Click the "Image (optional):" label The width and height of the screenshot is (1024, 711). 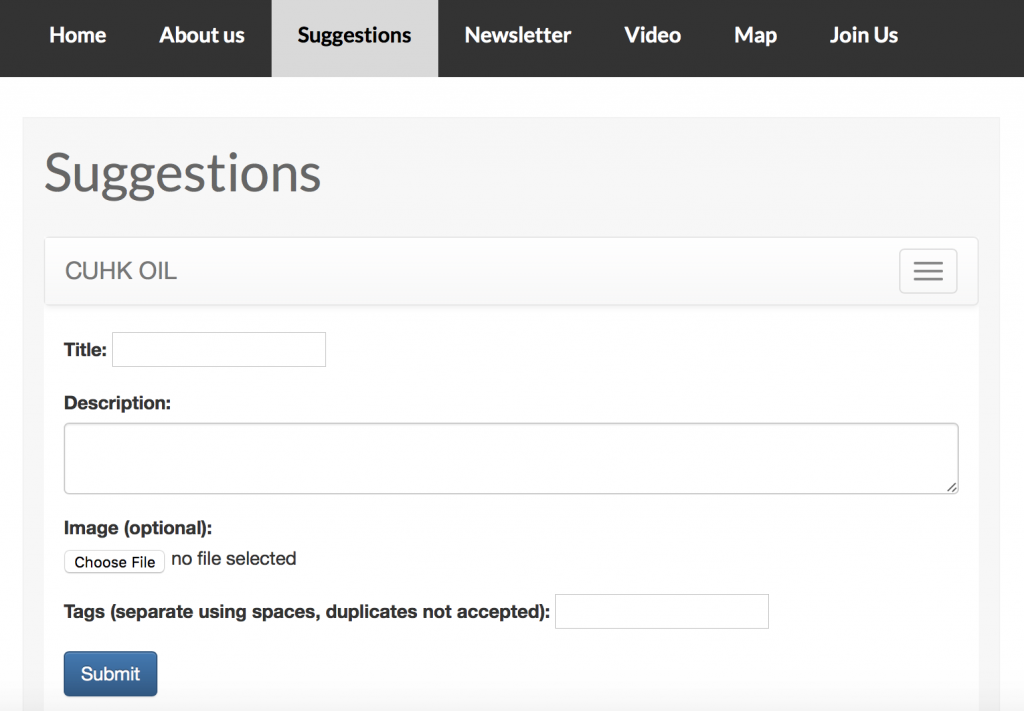click(138, 528)
